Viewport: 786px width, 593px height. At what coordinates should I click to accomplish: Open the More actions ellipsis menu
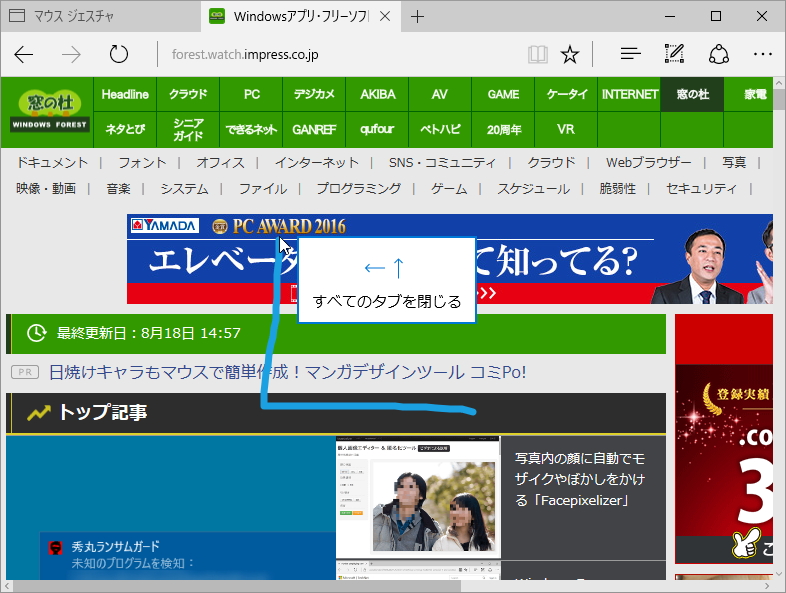coord(762,54)
